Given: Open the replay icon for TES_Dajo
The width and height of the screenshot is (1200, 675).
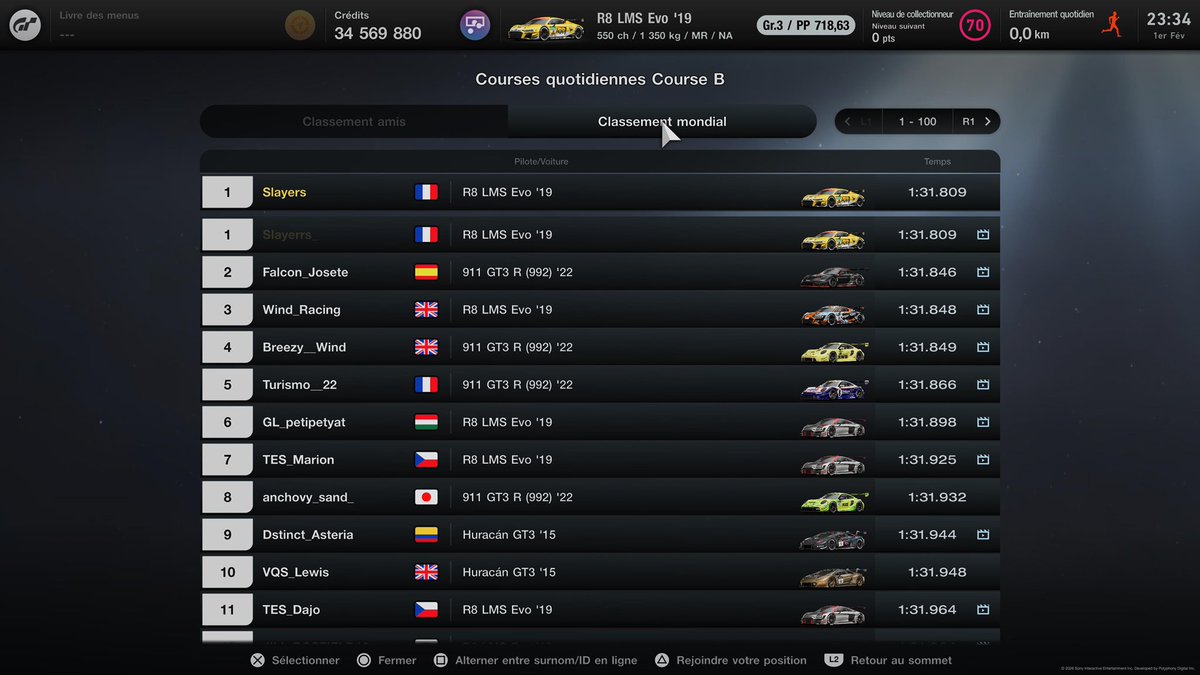Looking at the screenshot, I should click(983, 610).
